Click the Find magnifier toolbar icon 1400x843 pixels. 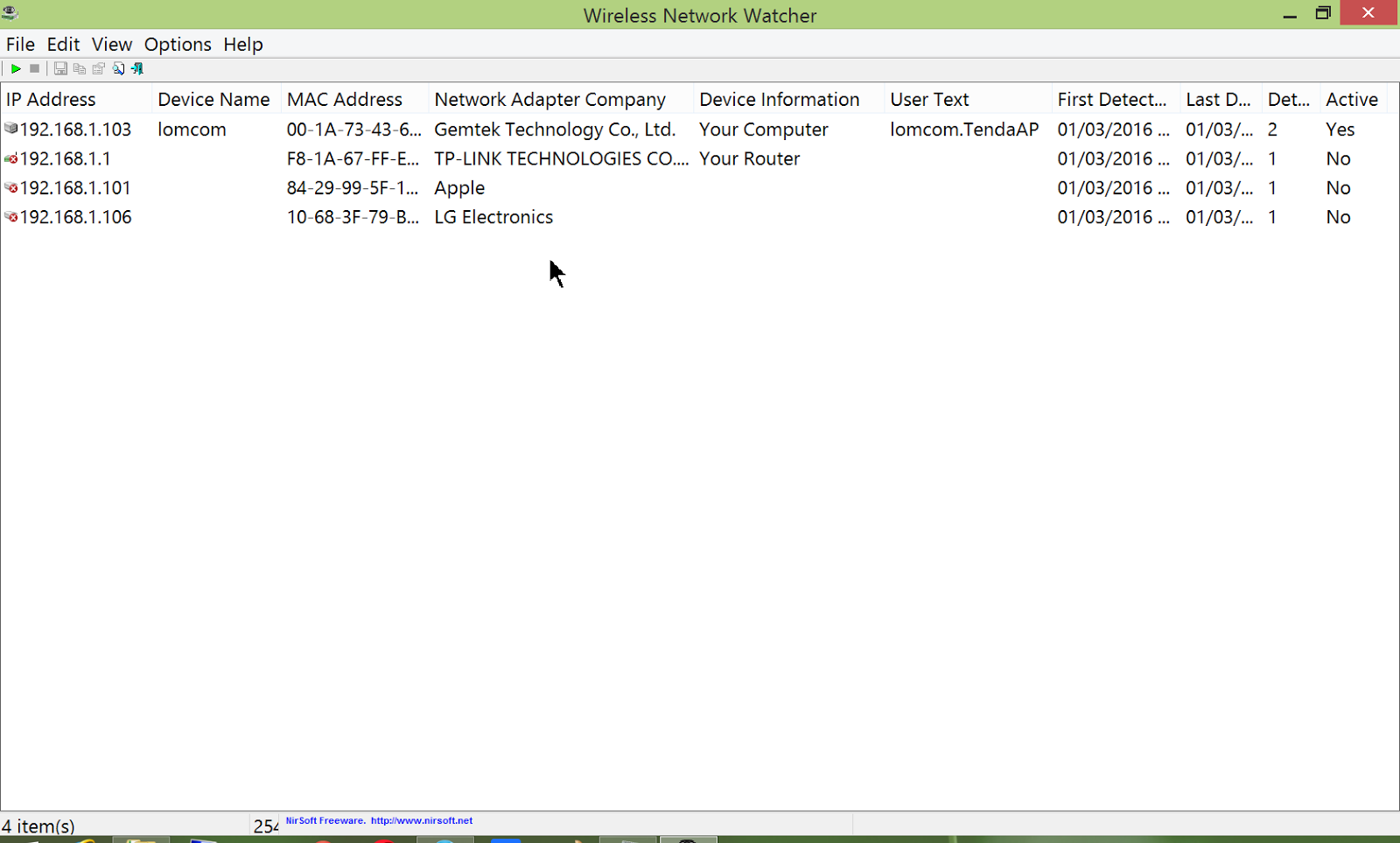coord(118,68)
